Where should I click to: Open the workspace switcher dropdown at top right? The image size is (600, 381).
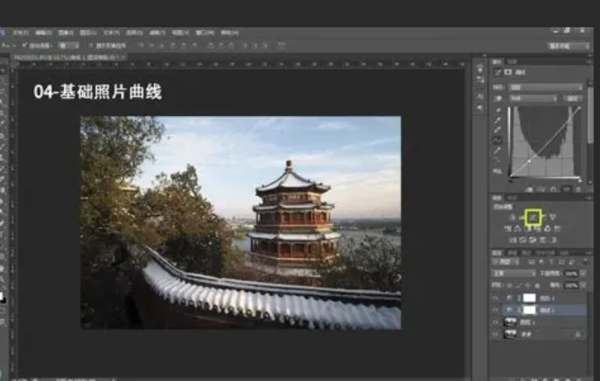point(569,46)
